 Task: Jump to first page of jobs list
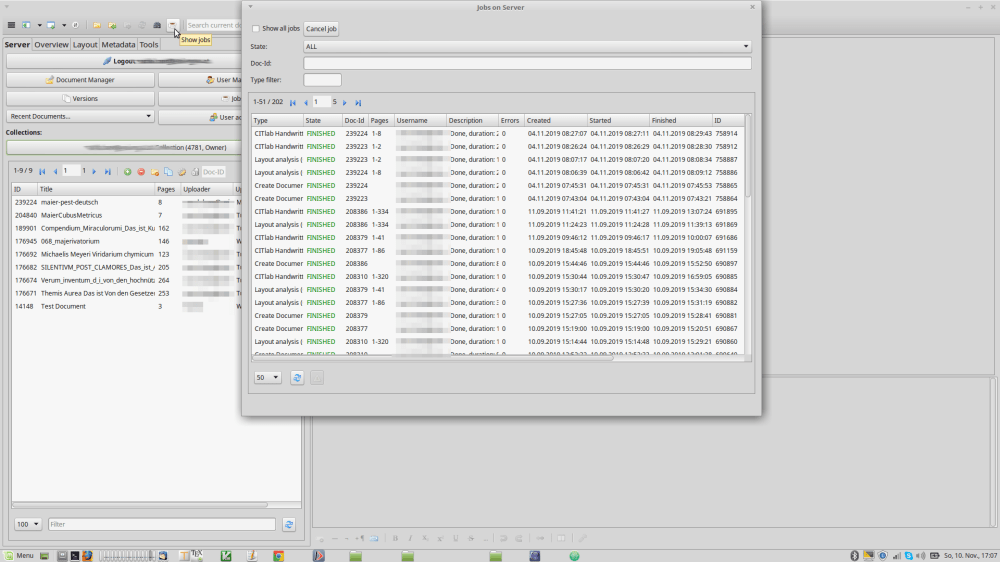click(293, 102)
